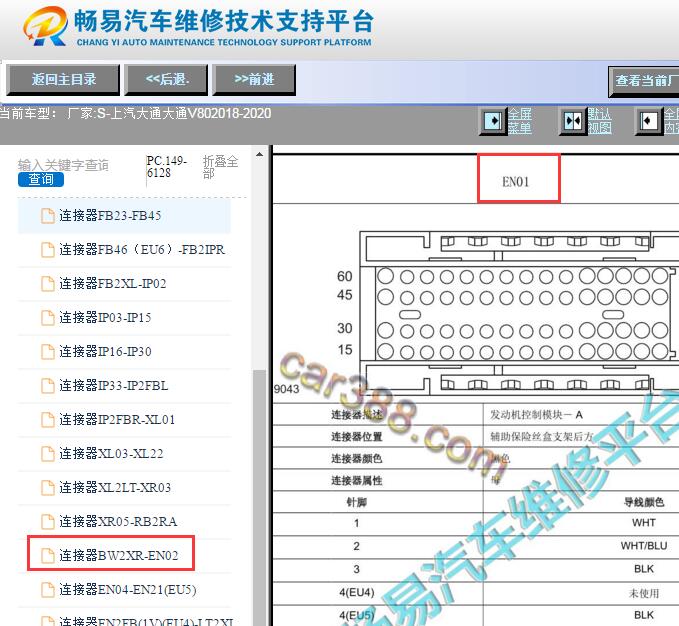Click the PC.149-6128 text label
This screenshot has height=626, width=679.
coord(166,167)
